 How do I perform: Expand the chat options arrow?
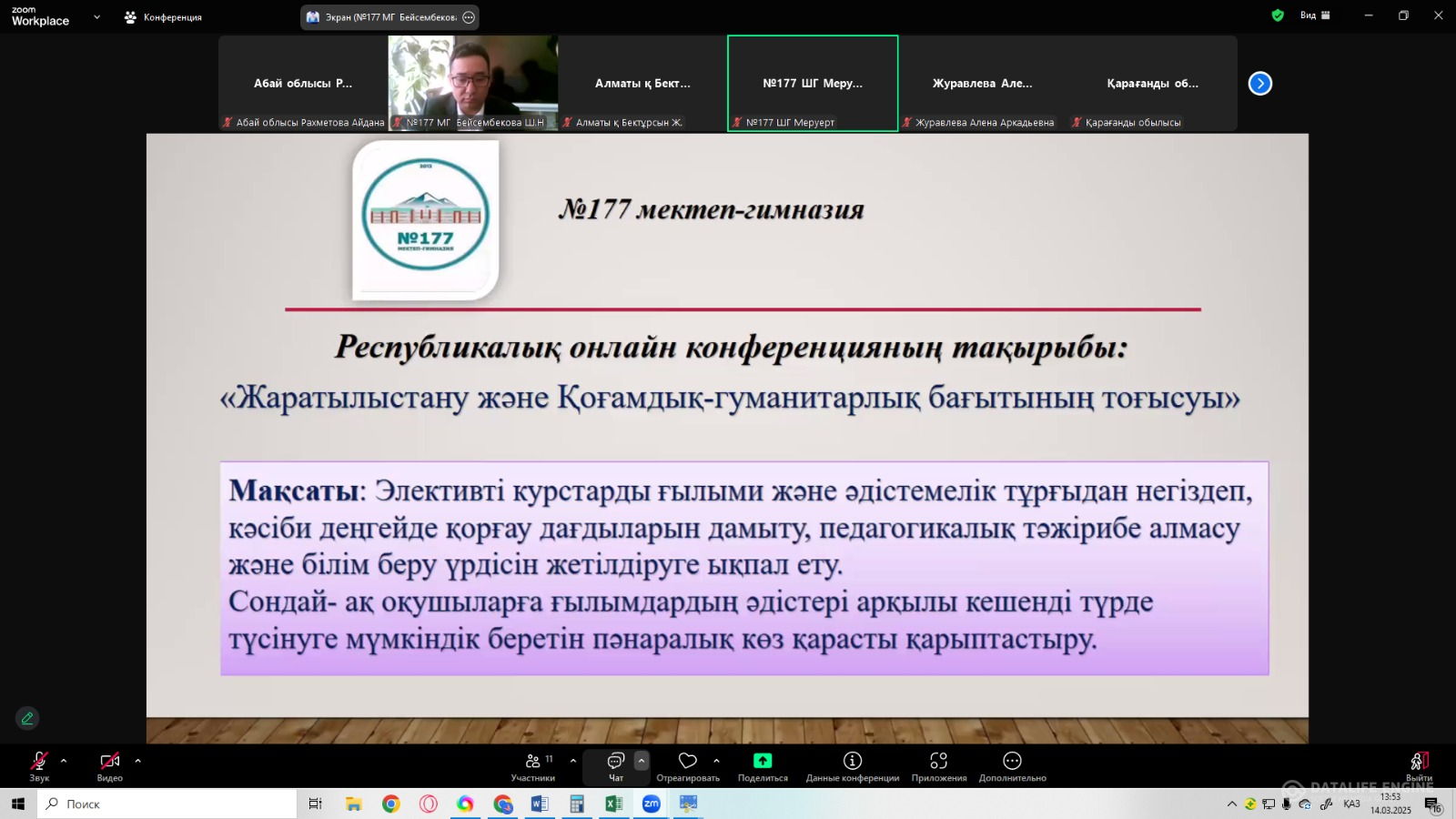(642, 761)
